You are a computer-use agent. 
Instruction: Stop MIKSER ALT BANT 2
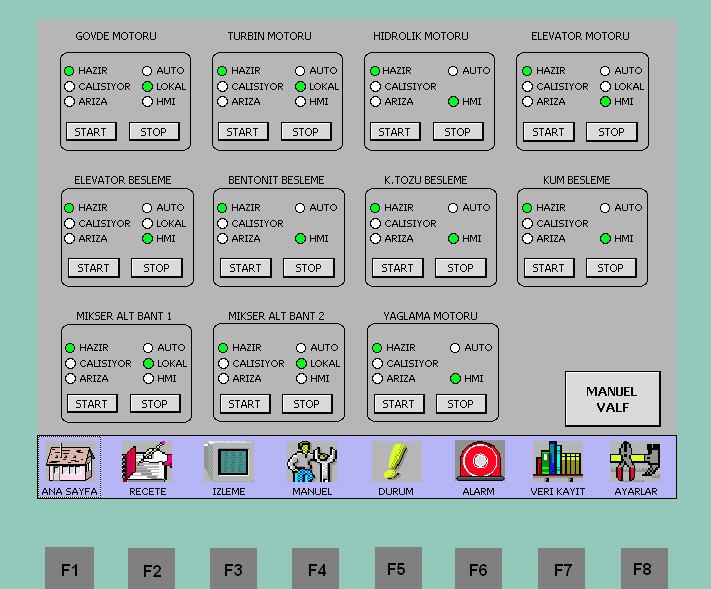click(307, 403)
